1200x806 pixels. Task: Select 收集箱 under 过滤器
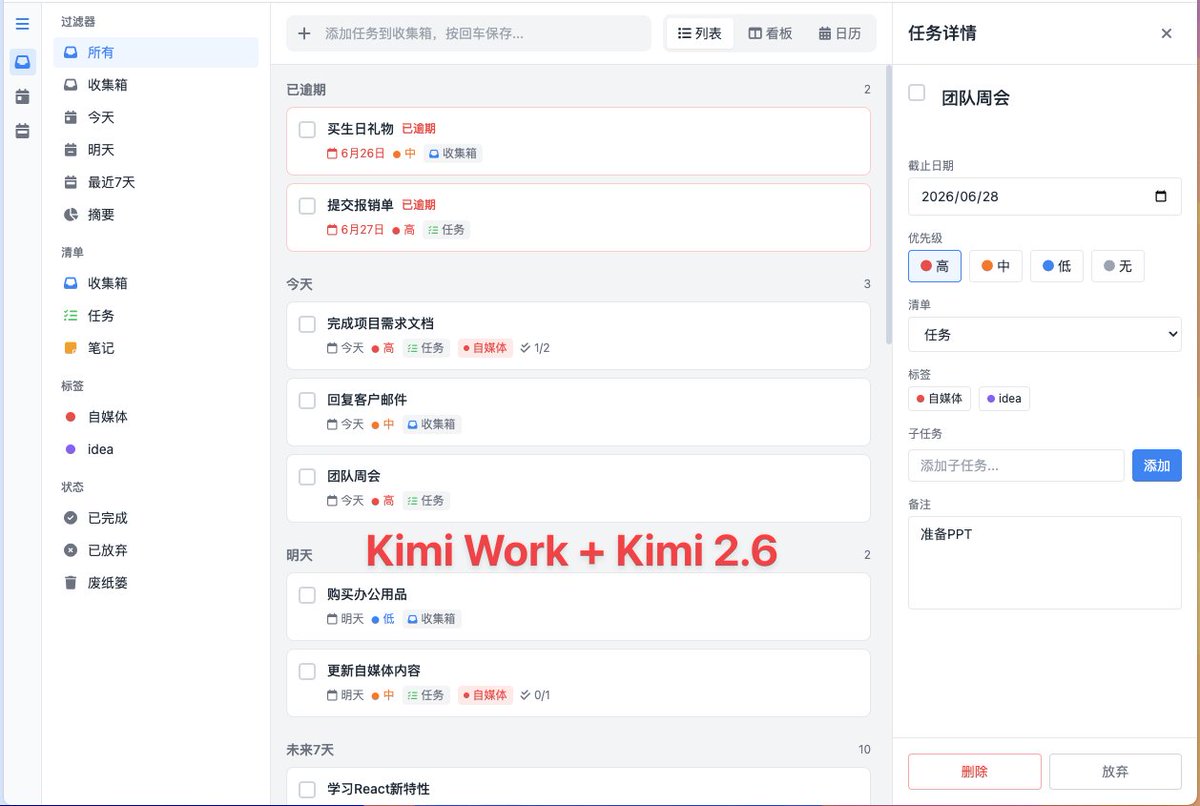coord(156,85)
